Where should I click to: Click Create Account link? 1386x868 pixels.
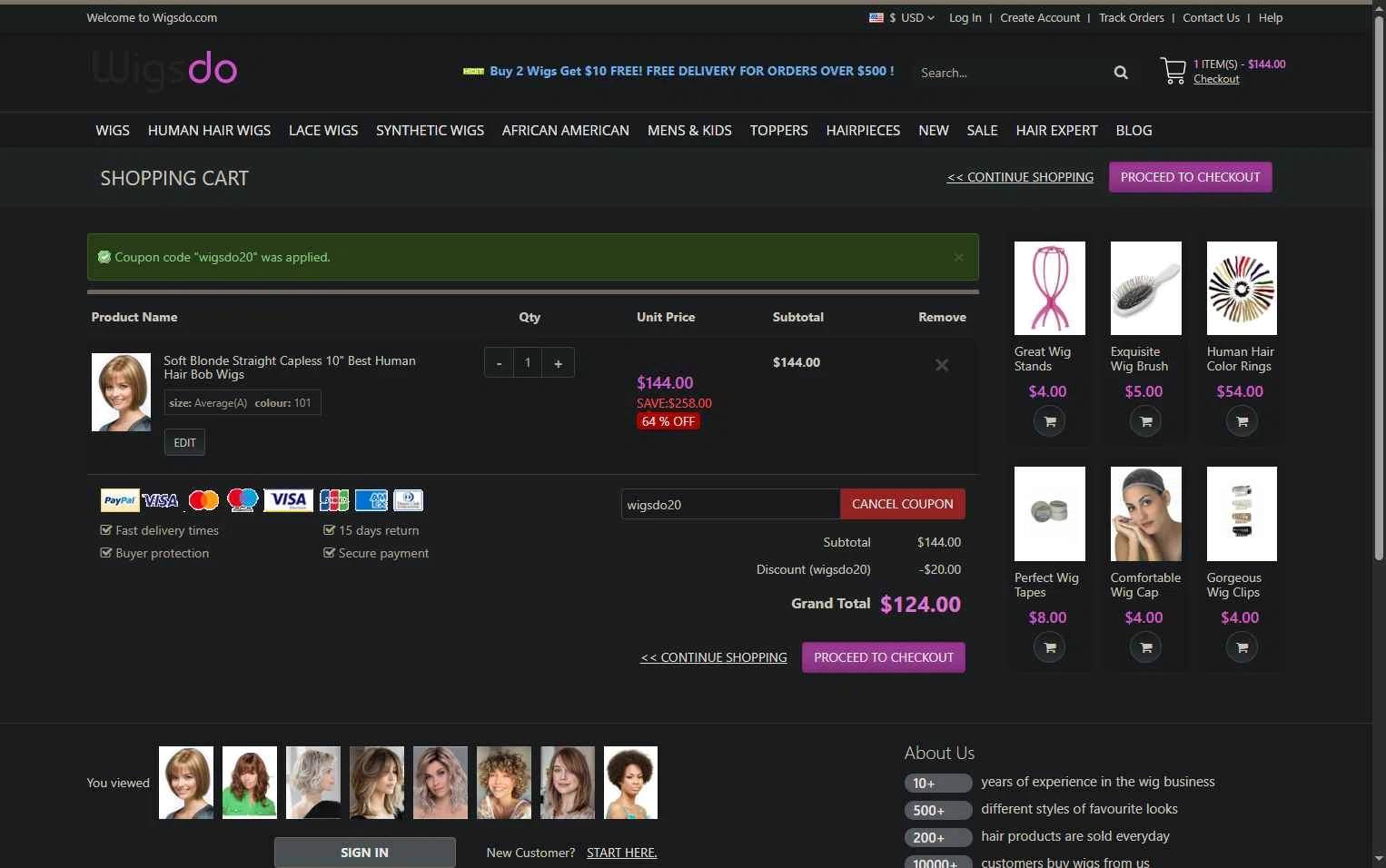coord(1040,17)
